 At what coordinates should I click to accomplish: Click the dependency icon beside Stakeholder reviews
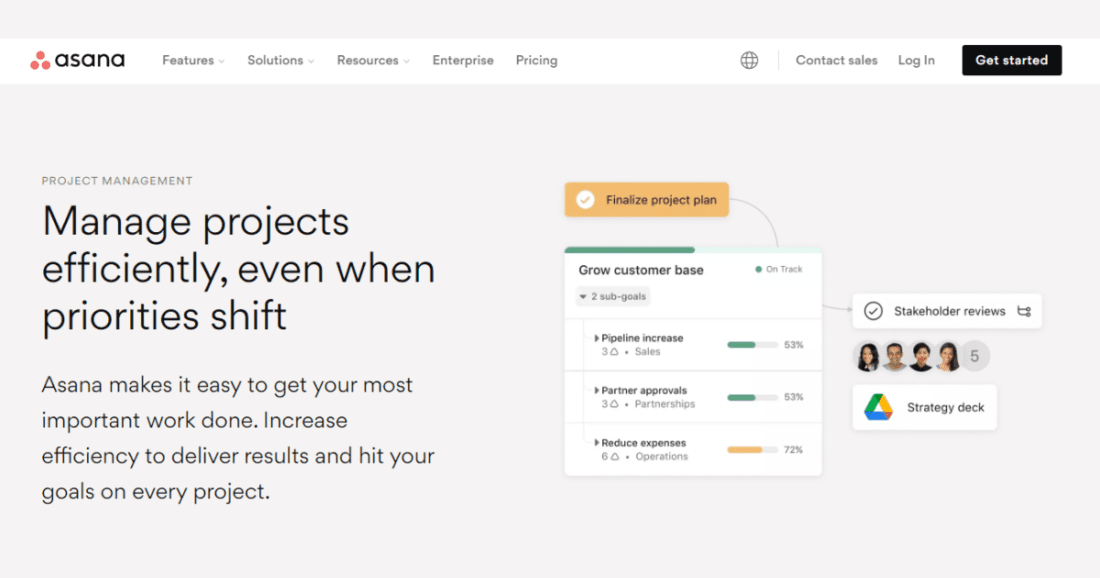click(1024, 311)
